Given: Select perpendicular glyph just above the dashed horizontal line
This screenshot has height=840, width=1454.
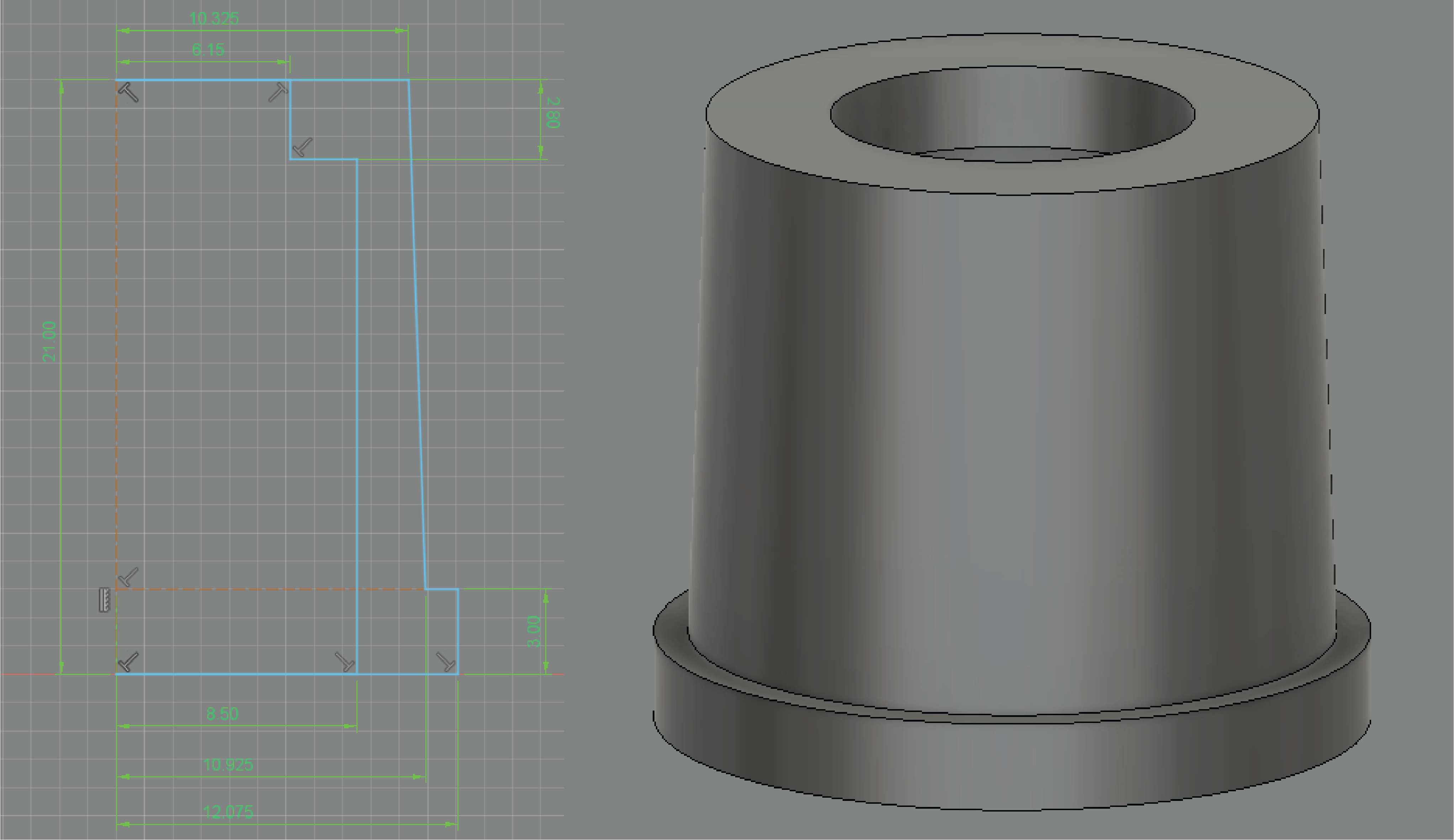Looking at the screenshot, I should [128, 577].
